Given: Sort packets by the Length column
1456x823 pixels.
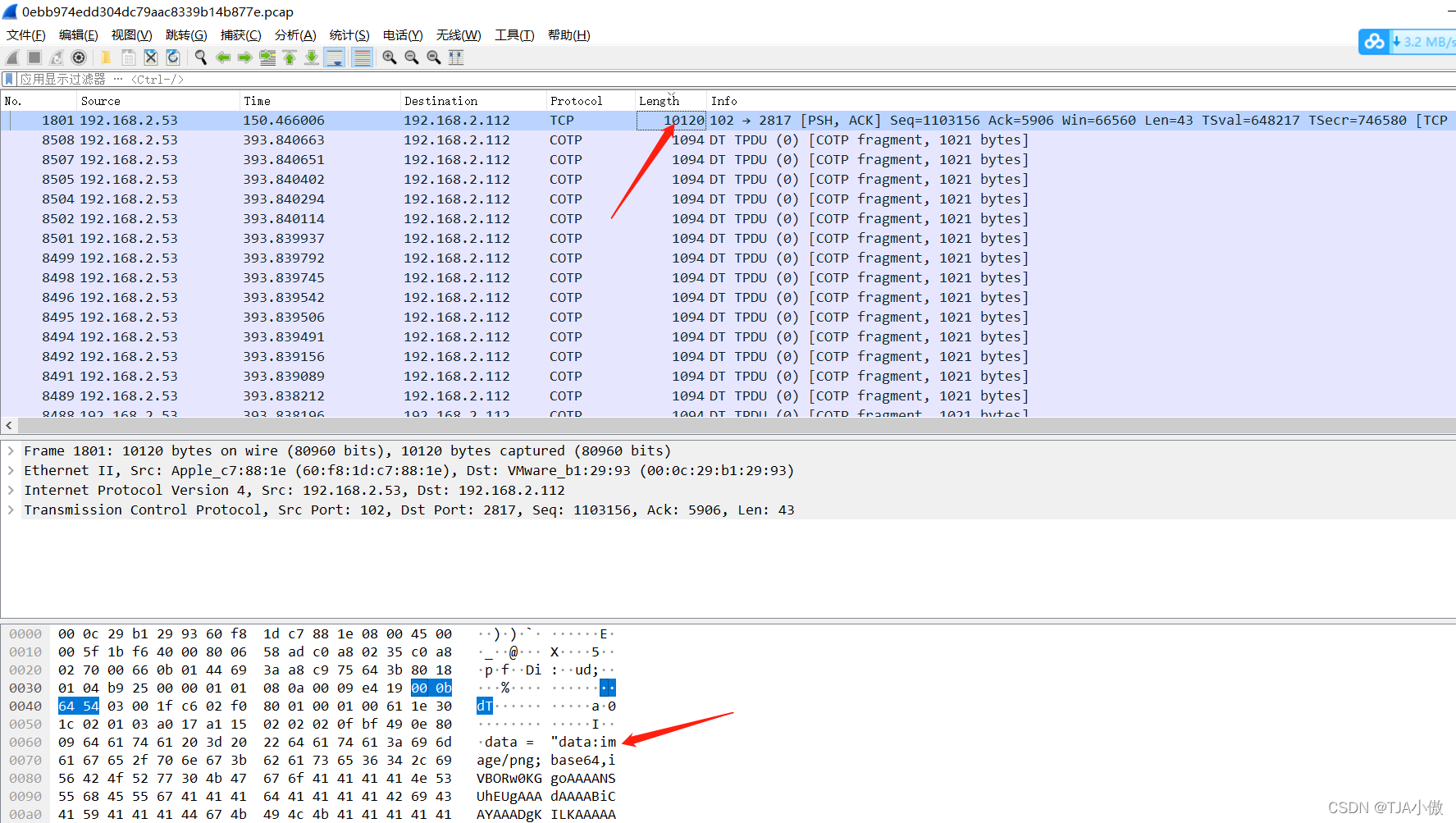Looking at the screenshot, I should click(x=660, y=100).
